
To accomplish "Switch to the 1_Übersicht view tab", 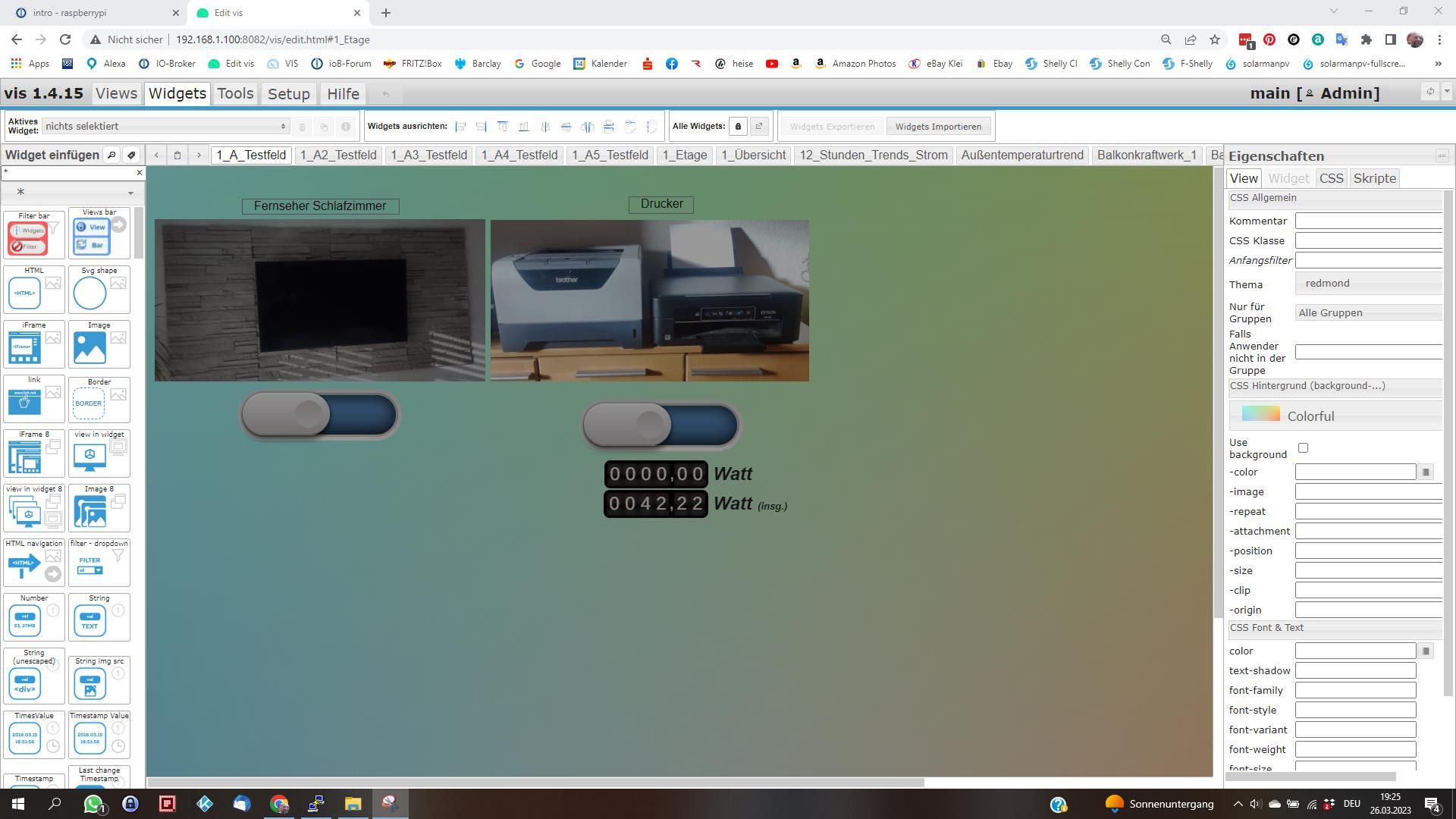I will pos(753,155).
